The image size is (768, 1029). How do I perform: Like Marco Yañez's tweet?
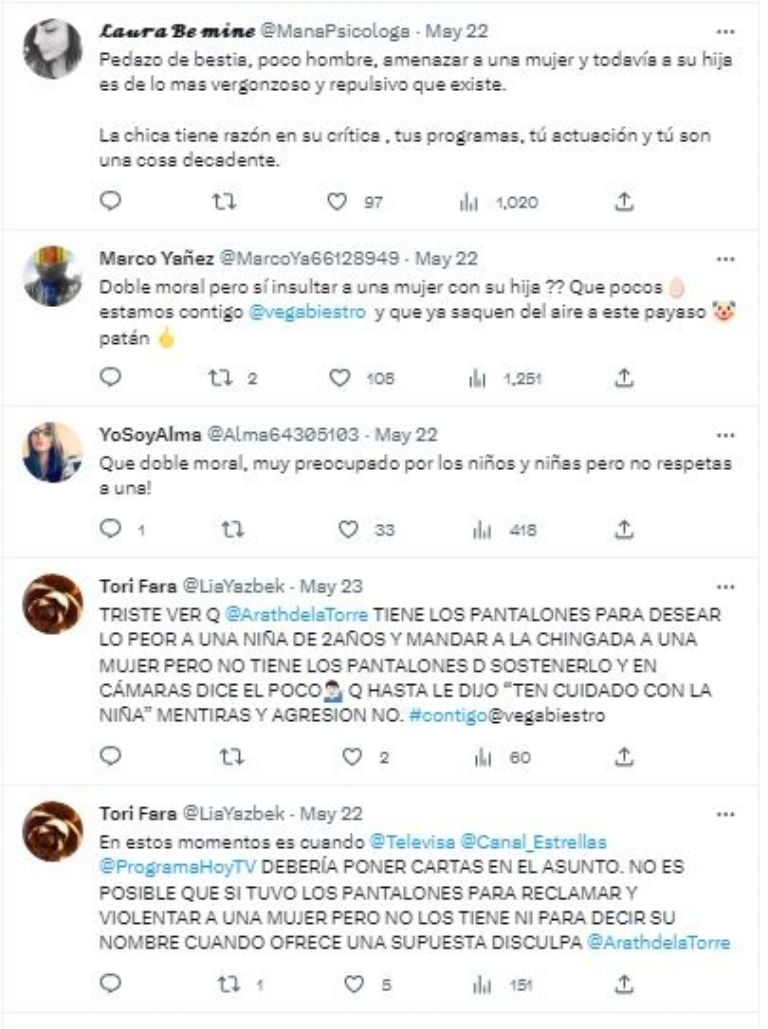pos(340,378)
